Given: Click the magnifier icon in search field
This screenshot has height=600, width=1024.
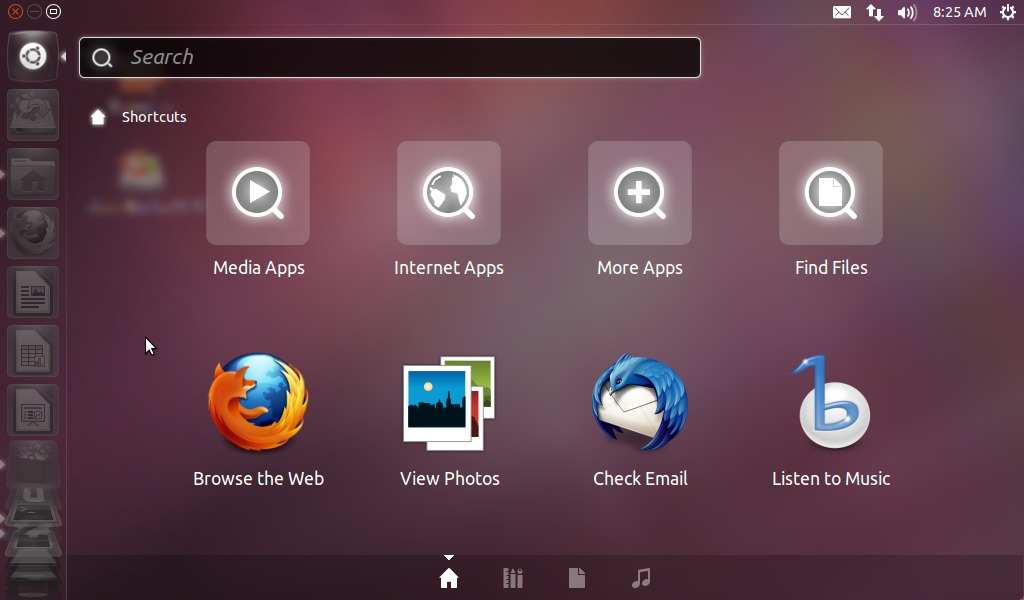Looking at the screenshot, I should (102, 58).
